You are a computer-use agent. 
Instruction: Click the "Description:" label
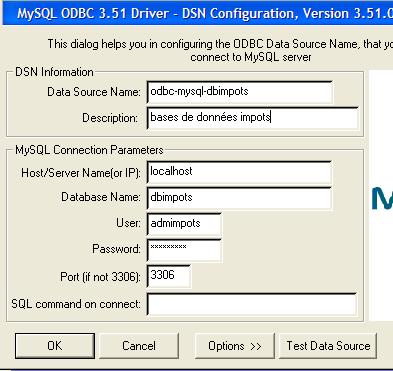[110, 118]
